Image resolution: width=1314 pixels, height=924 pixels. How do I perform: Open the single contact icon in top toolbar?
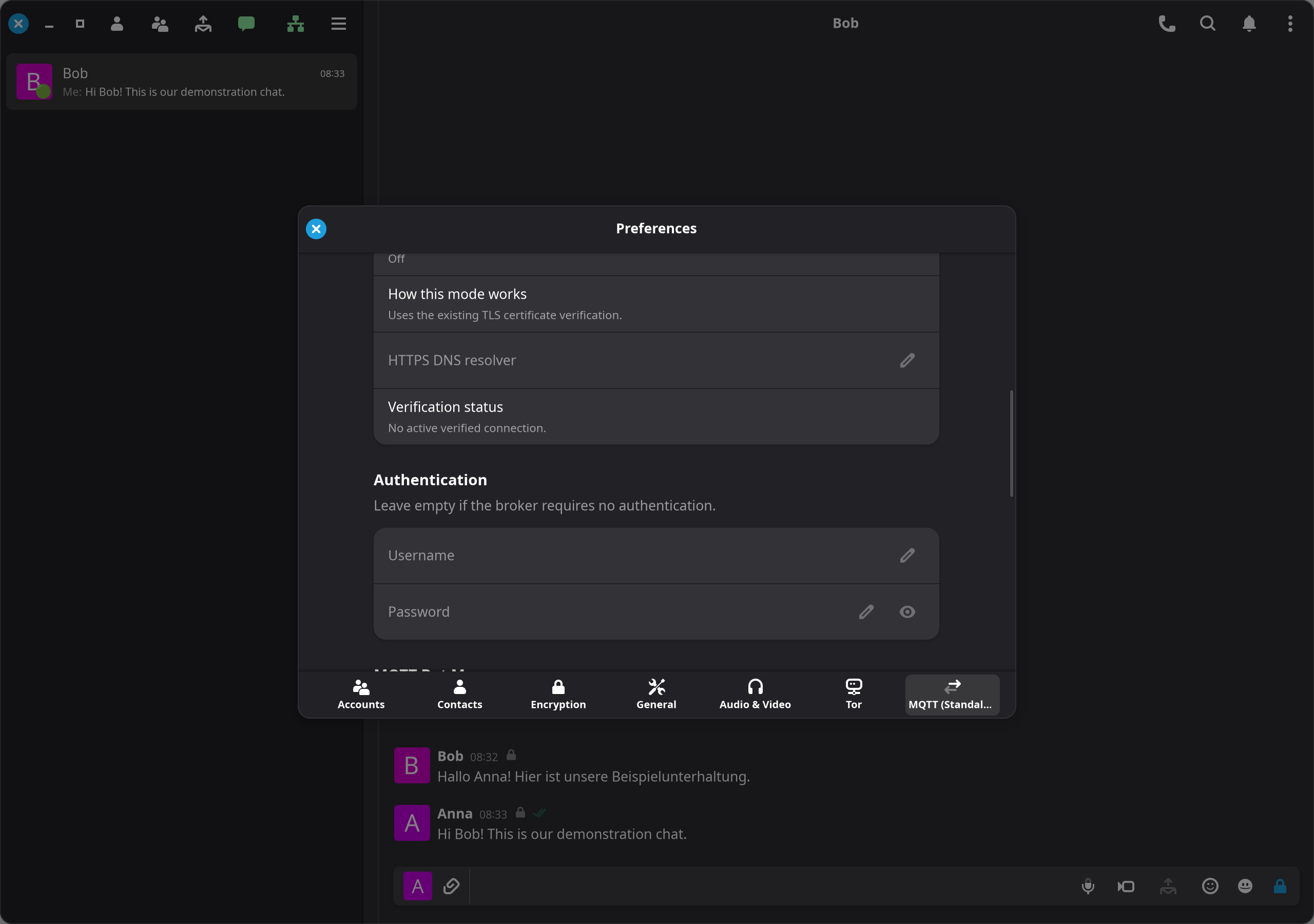(x=117, y=24)
